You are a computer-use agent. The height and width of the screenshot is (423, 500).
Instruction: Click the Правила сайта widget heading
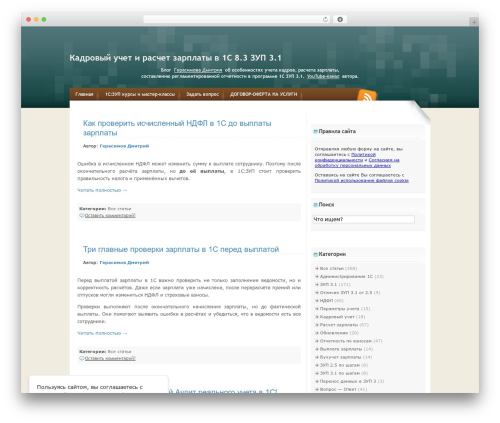point(337,131)
